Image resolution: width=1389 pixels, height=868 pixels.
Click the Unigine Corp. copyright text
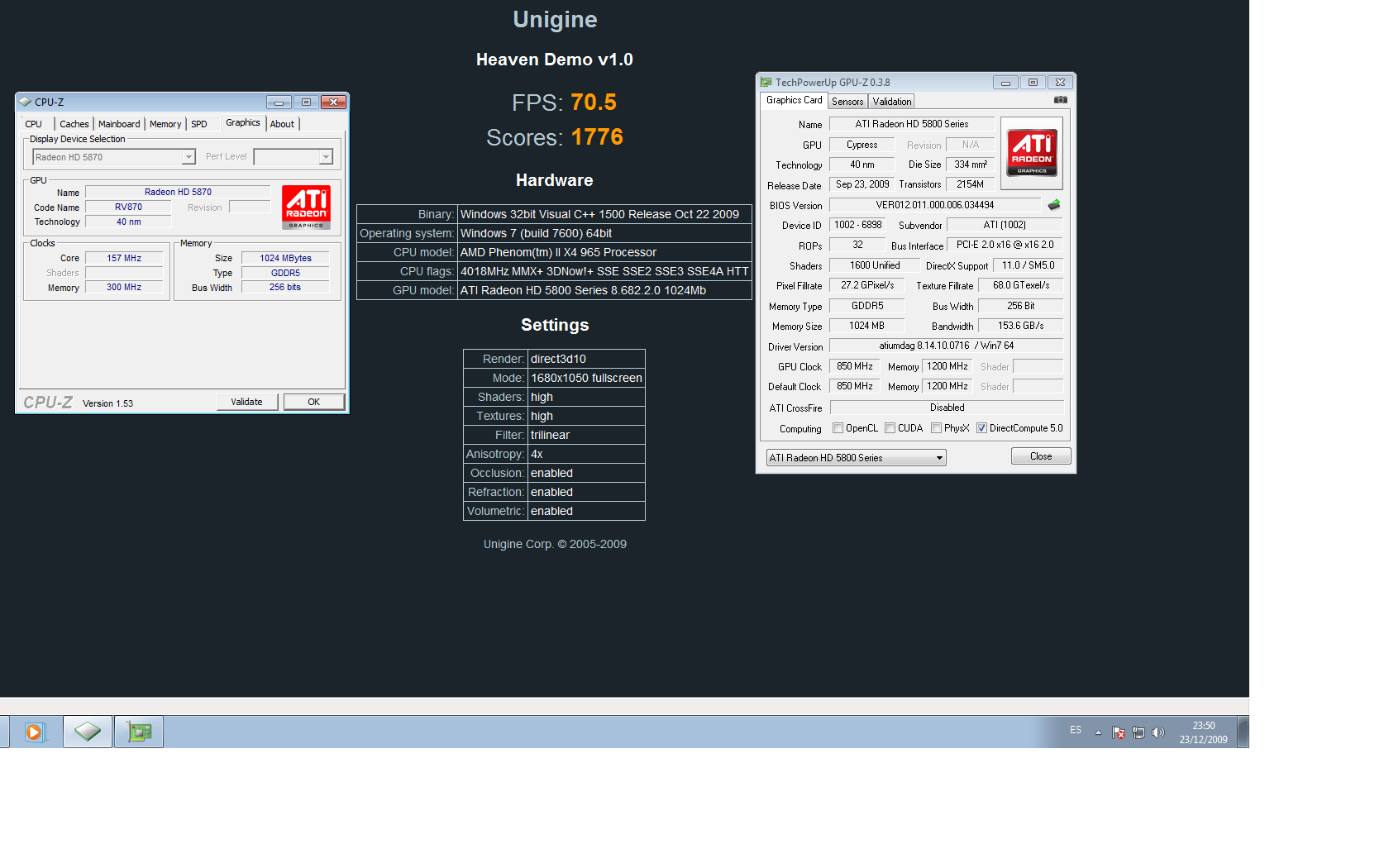555,544
